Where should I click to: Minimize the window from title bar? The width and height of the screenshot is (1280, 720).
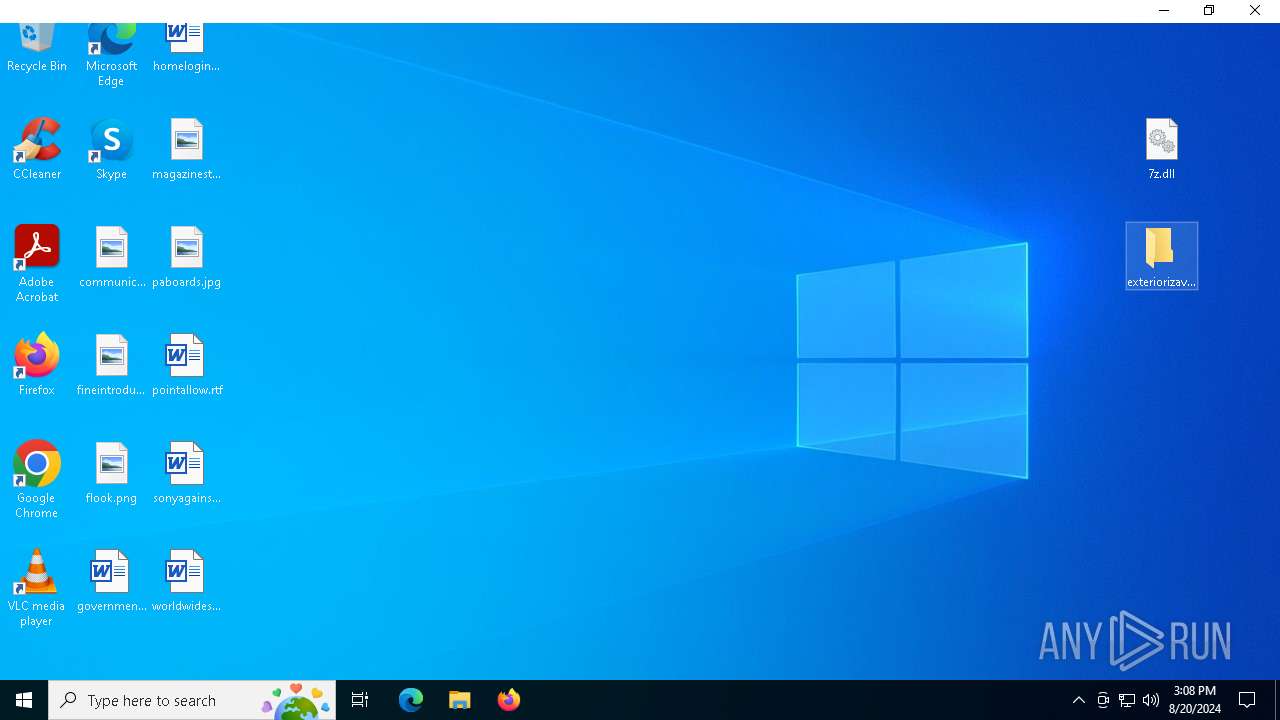point(1164,11)
